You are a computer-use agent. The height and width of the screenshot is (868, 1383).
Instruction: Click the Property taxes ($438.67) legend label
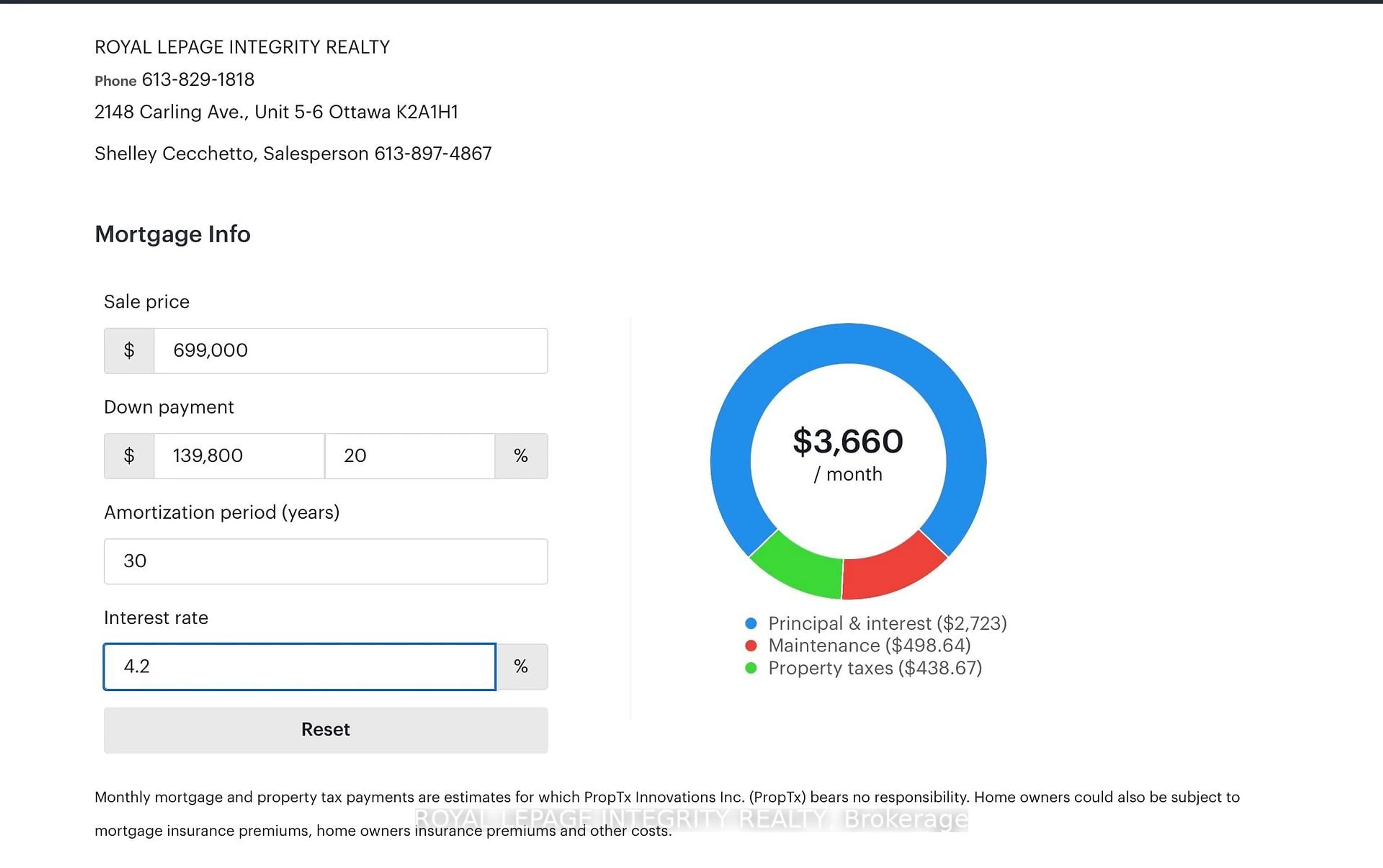pos(875,668)
